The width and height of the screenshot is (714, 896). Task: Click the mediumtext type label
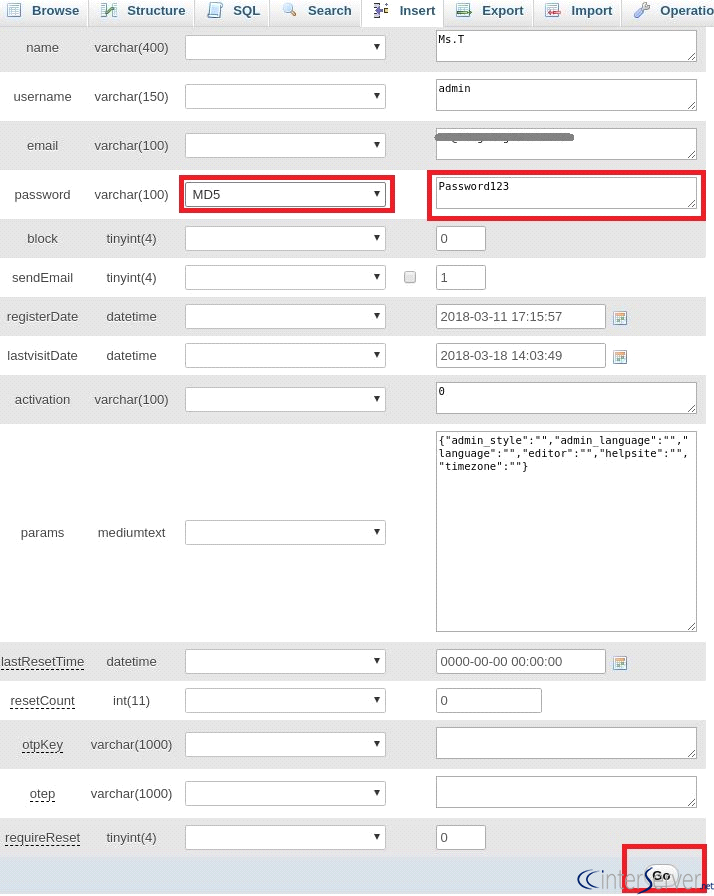click(x=131, y=533)
